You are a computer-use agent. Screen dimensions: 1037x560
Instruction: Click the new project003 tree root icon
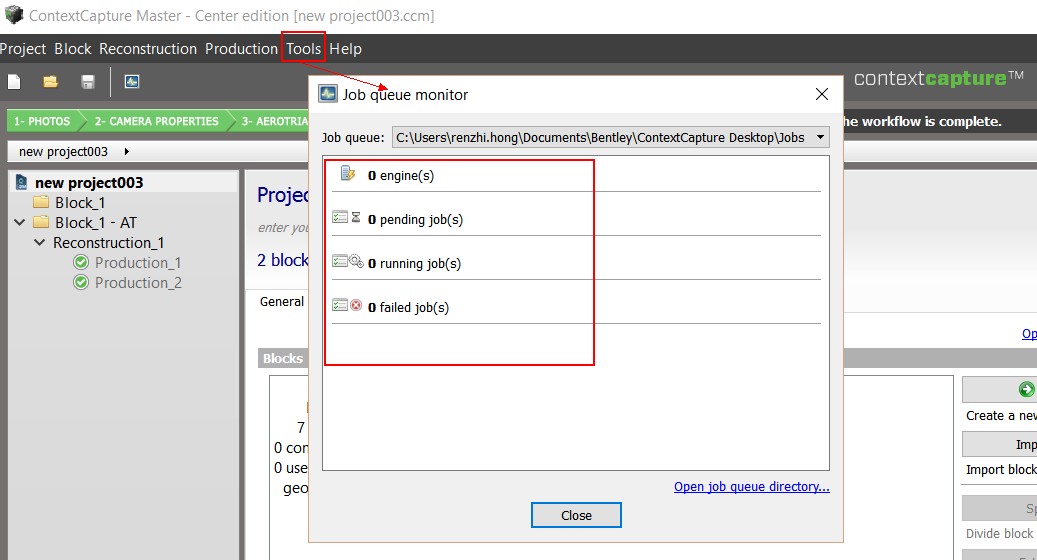(x=22, y=182)
